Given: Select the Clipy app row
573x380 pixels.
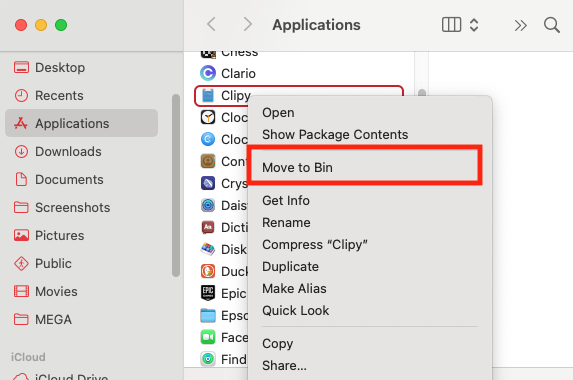Looking at the screenshot, I should 299,96.
